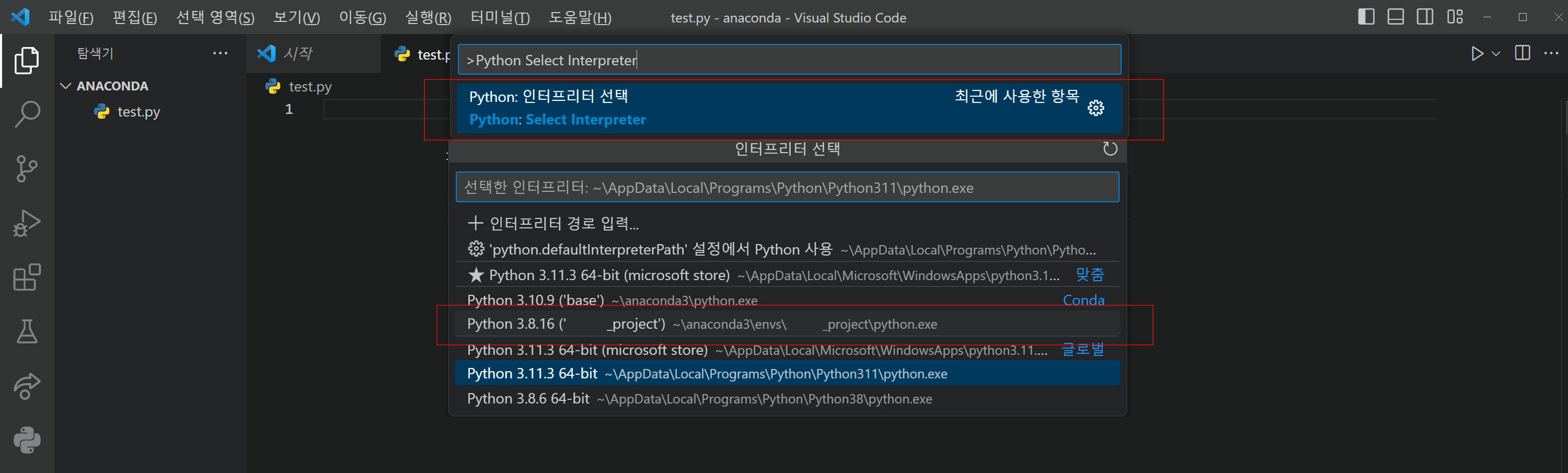This screenshot has height=473, width=1568.
Task: Open the 보기(V) menu
Action: [x=296, y=17]
